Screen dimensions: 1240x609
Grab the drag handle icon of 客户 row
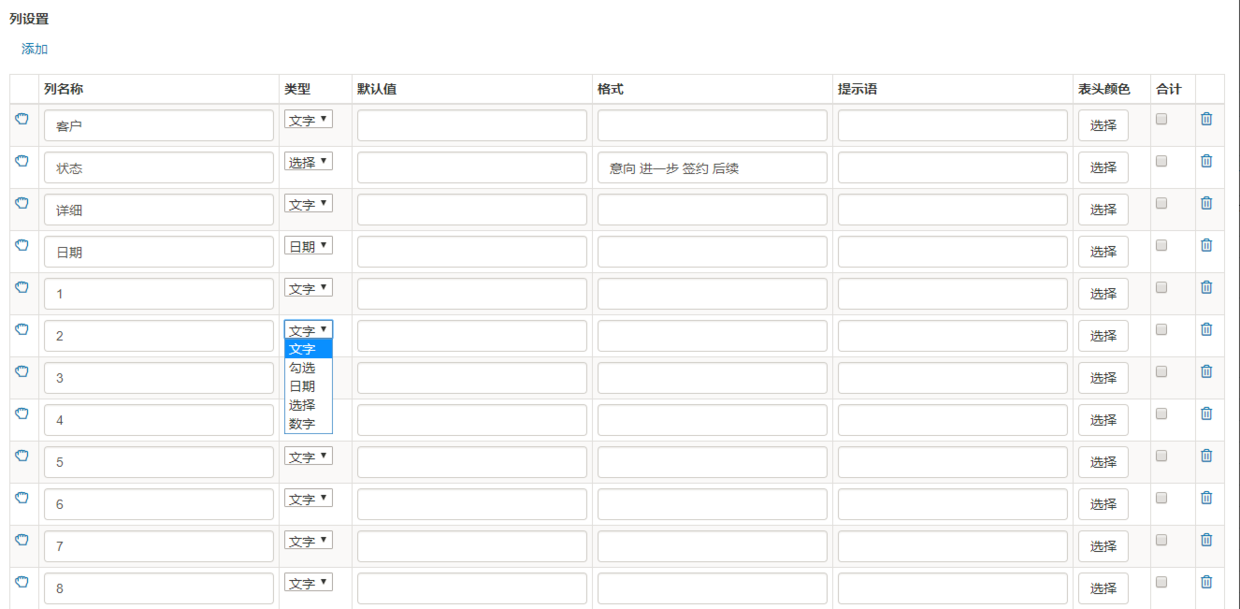pyautogui.click(x=22, y=119)
